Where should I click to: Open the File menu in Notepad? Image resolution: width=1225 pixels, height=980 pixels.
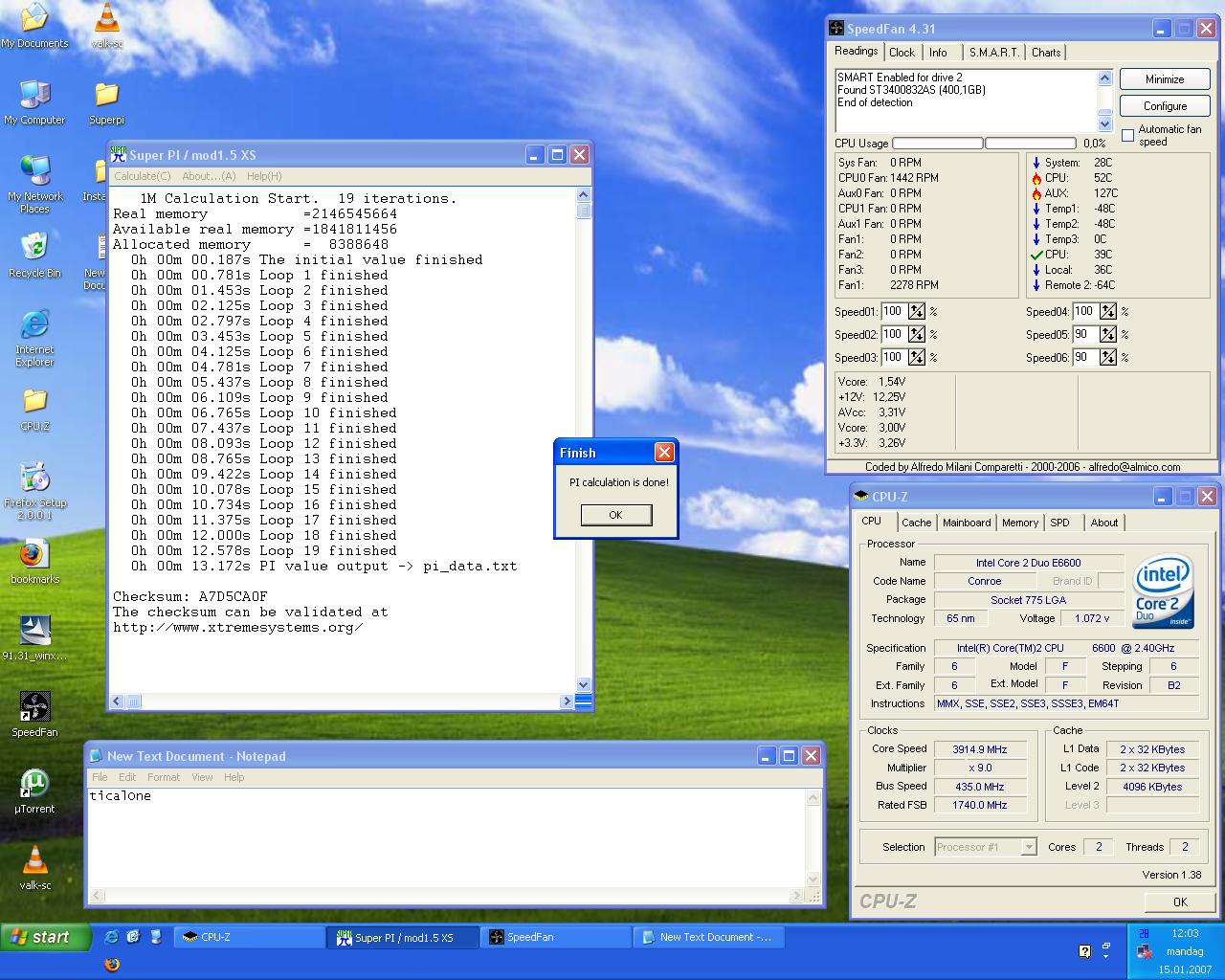[x=100, y=777]
